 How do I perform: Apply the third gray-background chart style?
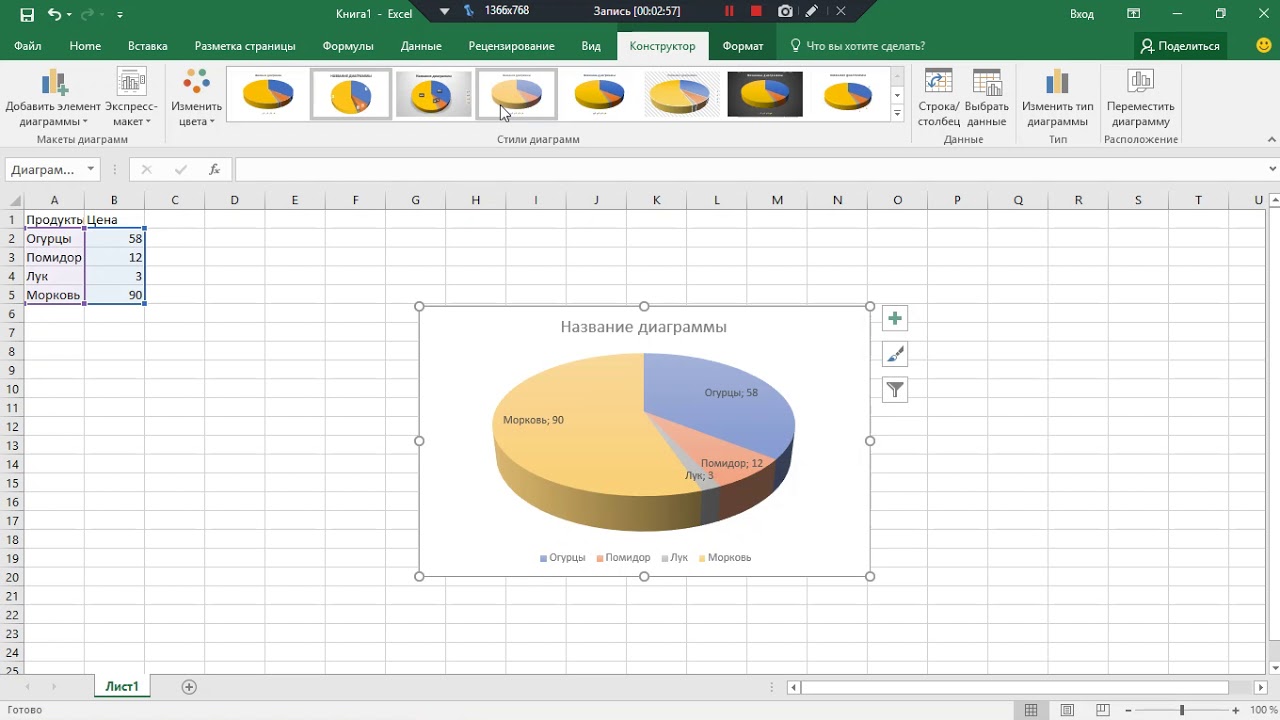point(434,94)
